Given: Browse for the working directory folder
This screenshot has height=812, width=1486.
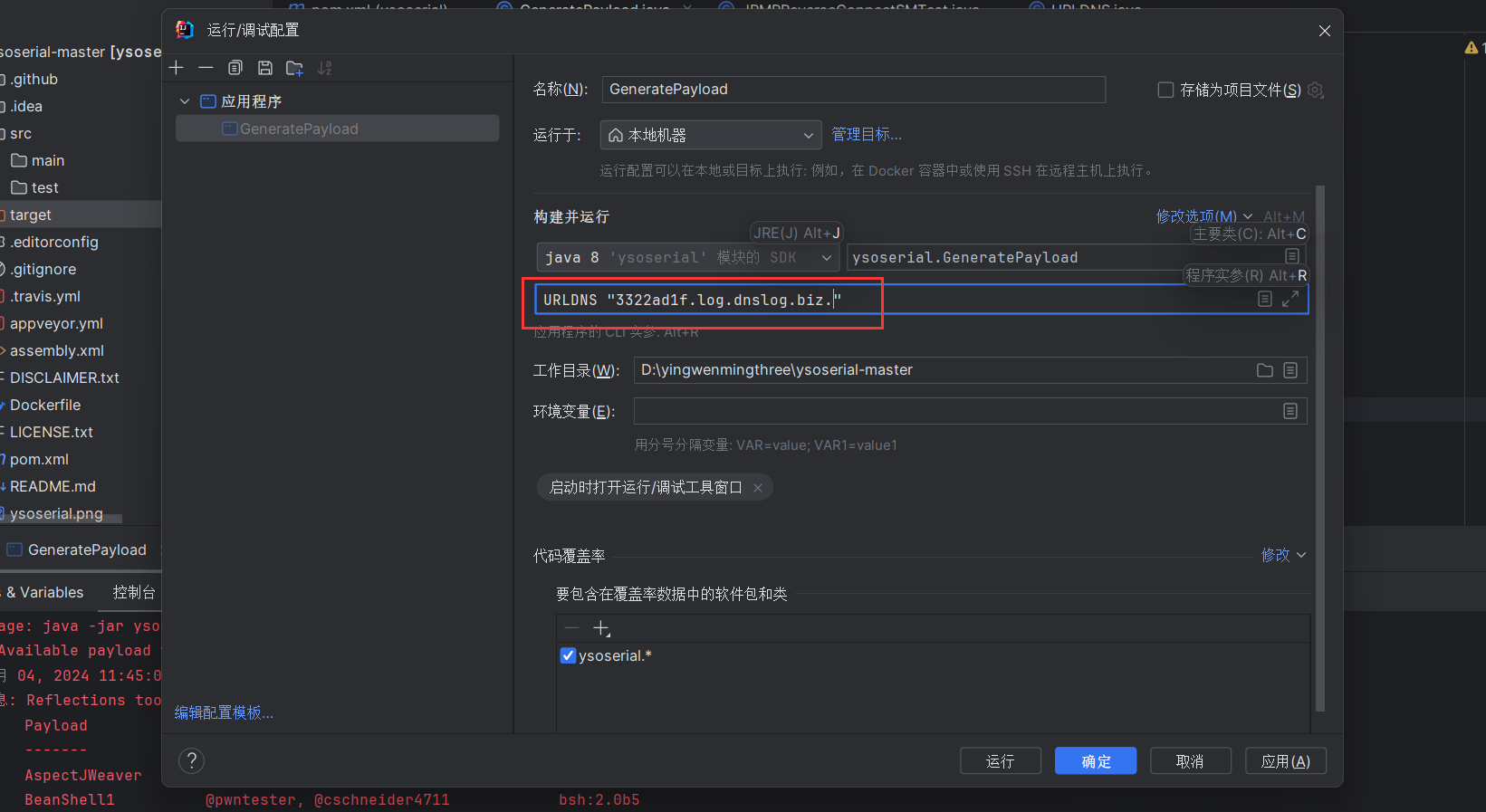Looking at the screenshot, I should click(1265, 370).
